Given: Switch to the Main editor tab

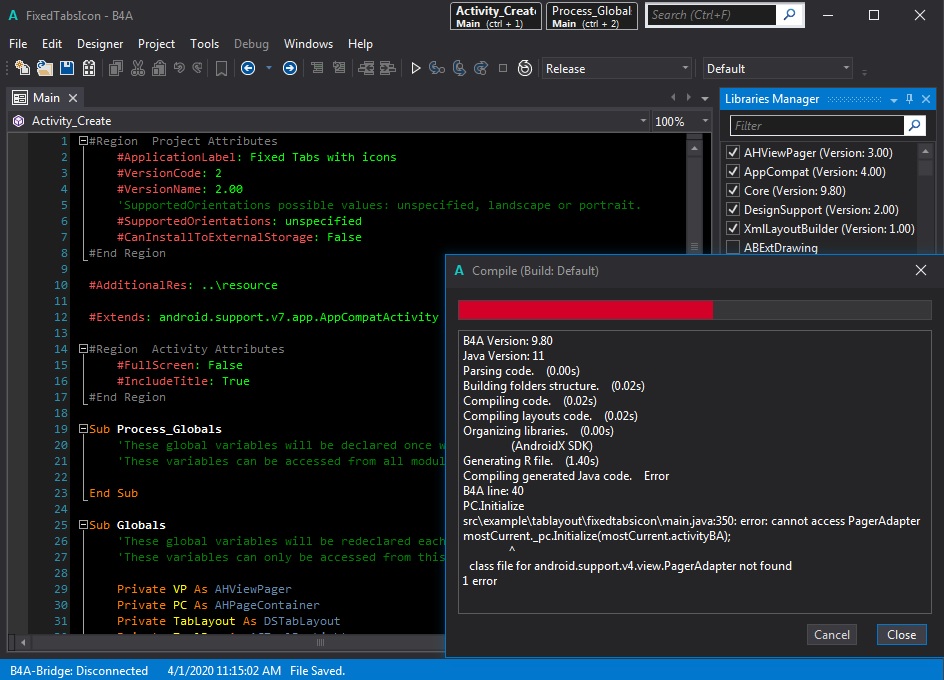Looking at the screenshot, I should point(45,98).
